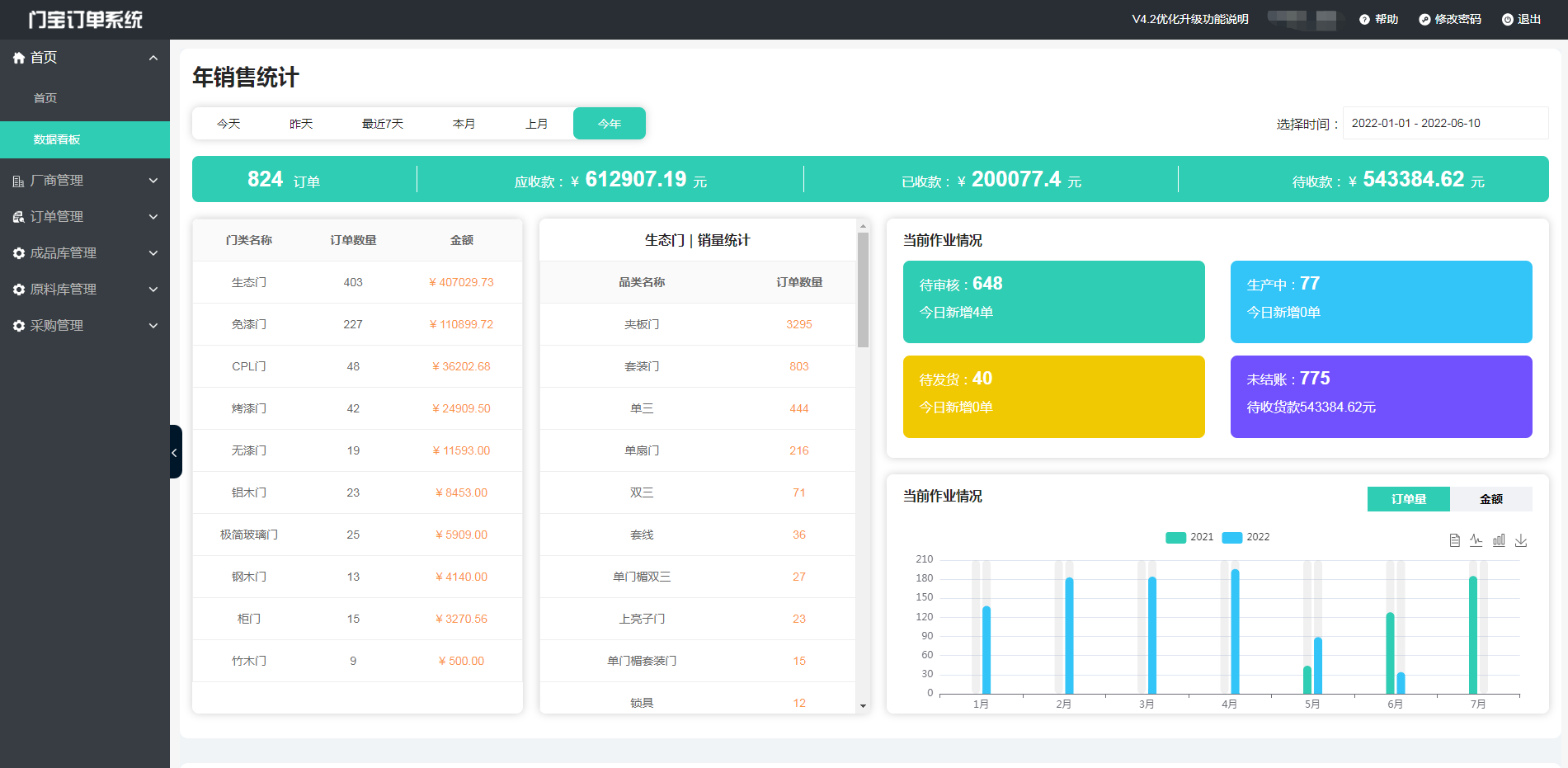Collapse the 首页 menu chevron
Image resolution: width=1568 pixels, height=768 pixels.
pos(153,58)
